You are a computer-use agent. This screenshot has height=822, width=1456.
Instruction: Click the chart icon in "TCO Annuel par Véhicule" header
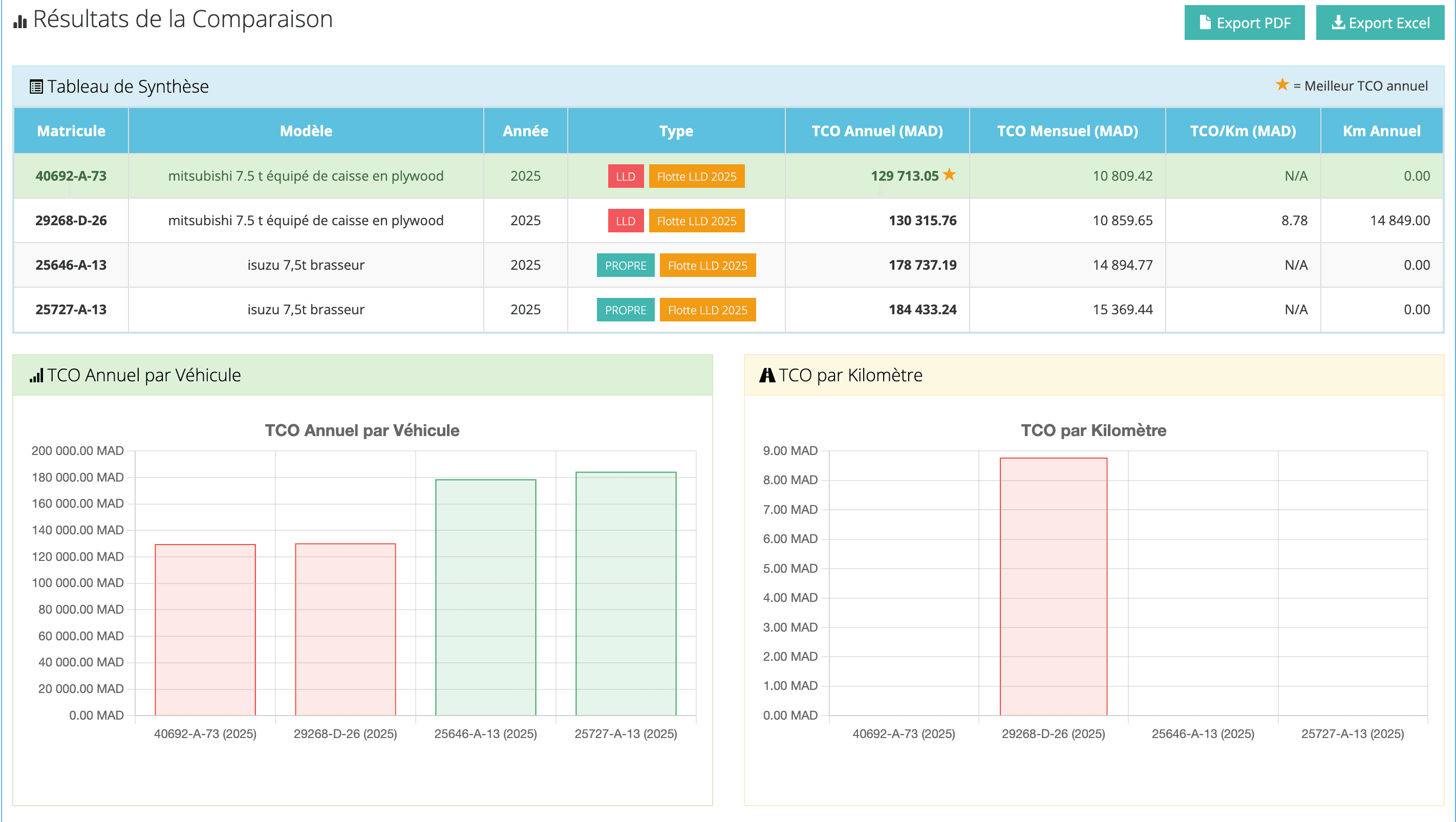(36, 374)
